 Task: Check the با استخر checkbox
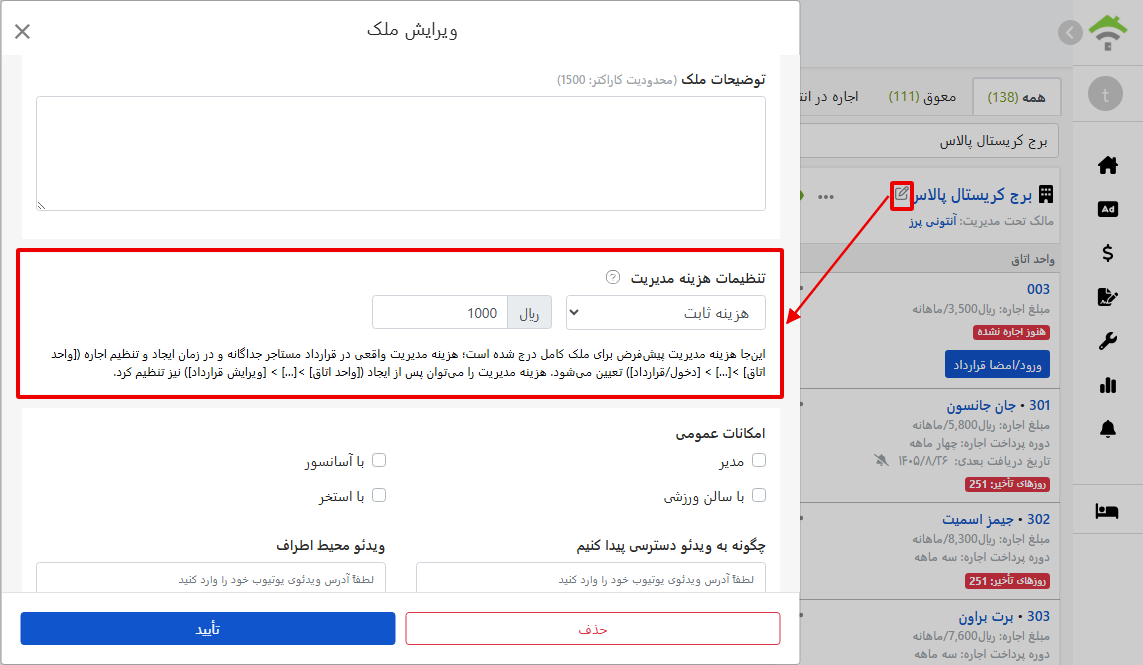(x=379, y=495)
